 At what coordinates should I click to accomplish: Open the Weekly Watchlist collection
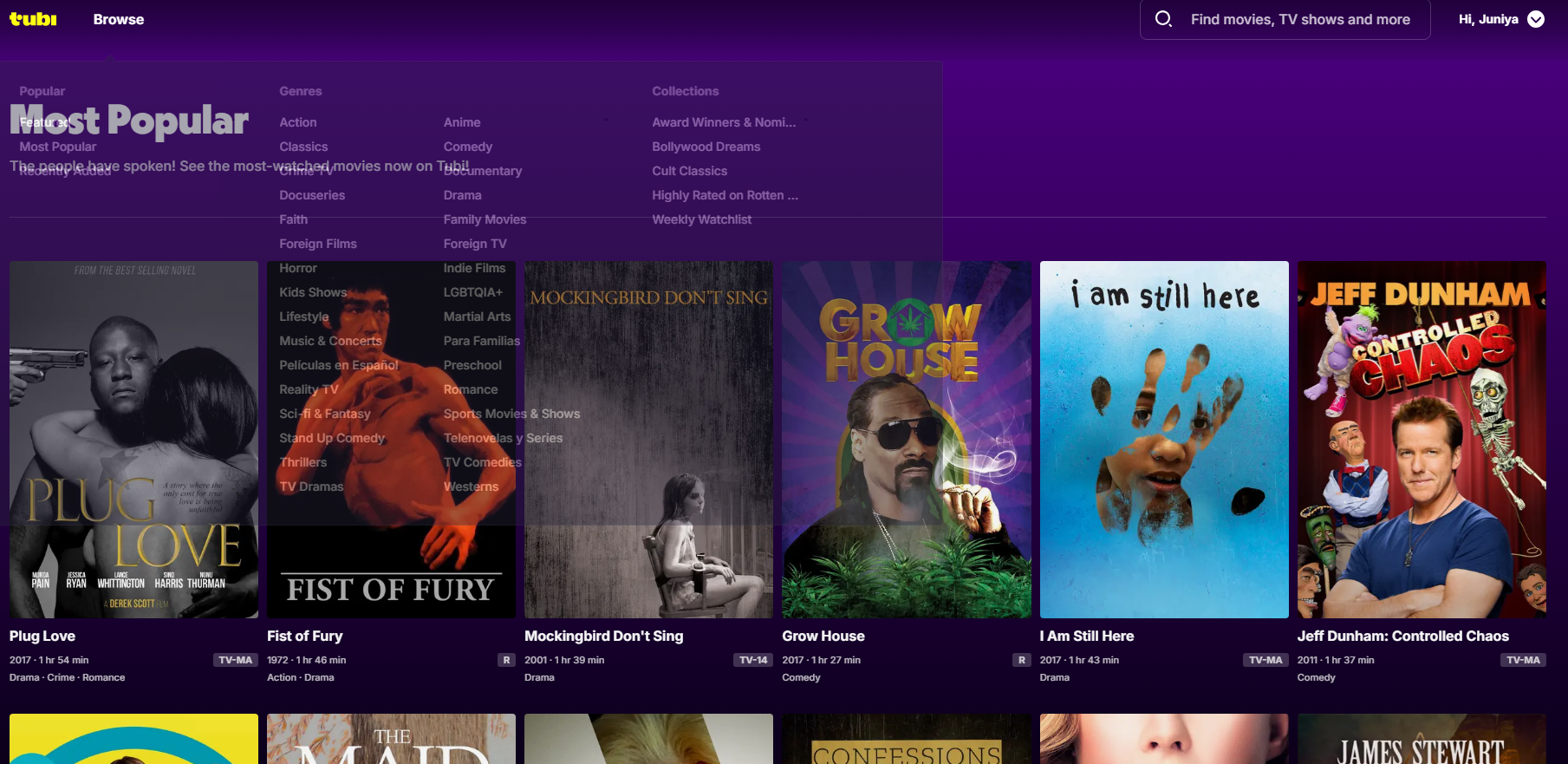coord(702,219)
